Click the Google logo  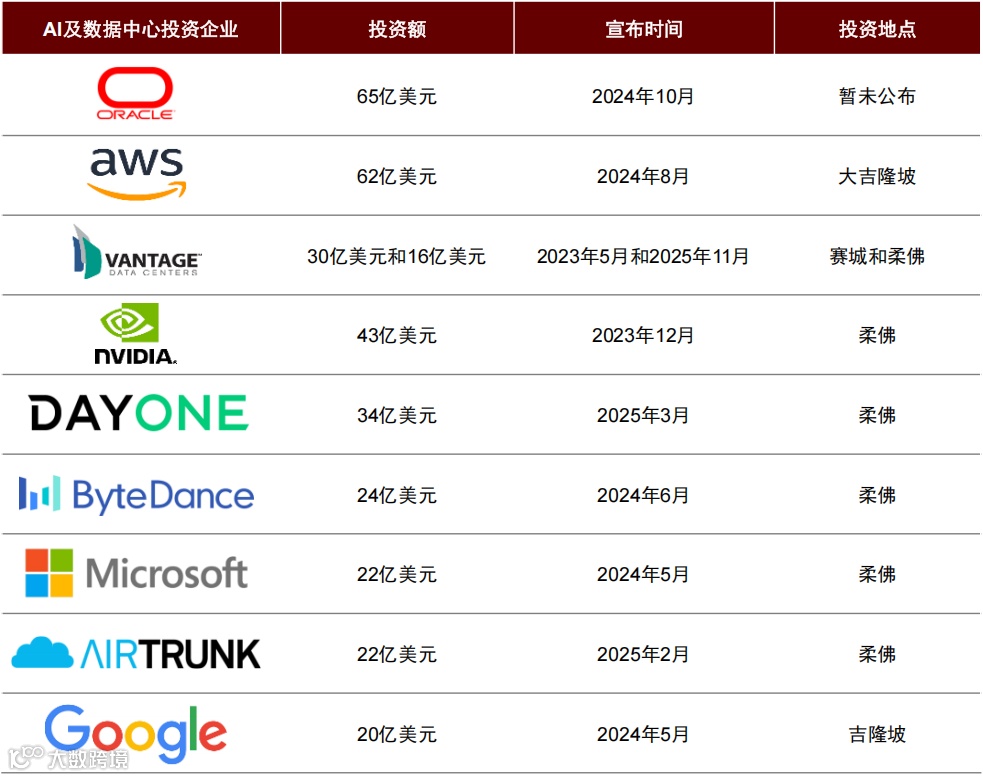pyautogui.click(x=135, y=733)
